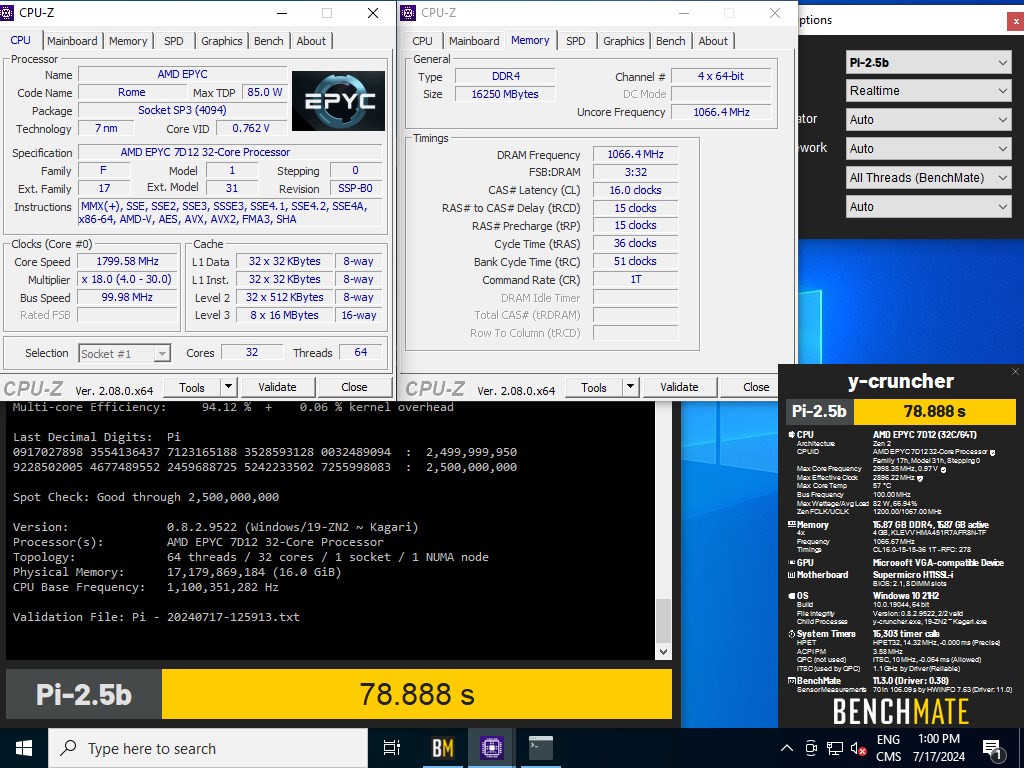Image resolution: width=1024 pixels, height=768 pixels.
Task: Click the CPU-Z icon in right title bar
Action: point(408,12)
